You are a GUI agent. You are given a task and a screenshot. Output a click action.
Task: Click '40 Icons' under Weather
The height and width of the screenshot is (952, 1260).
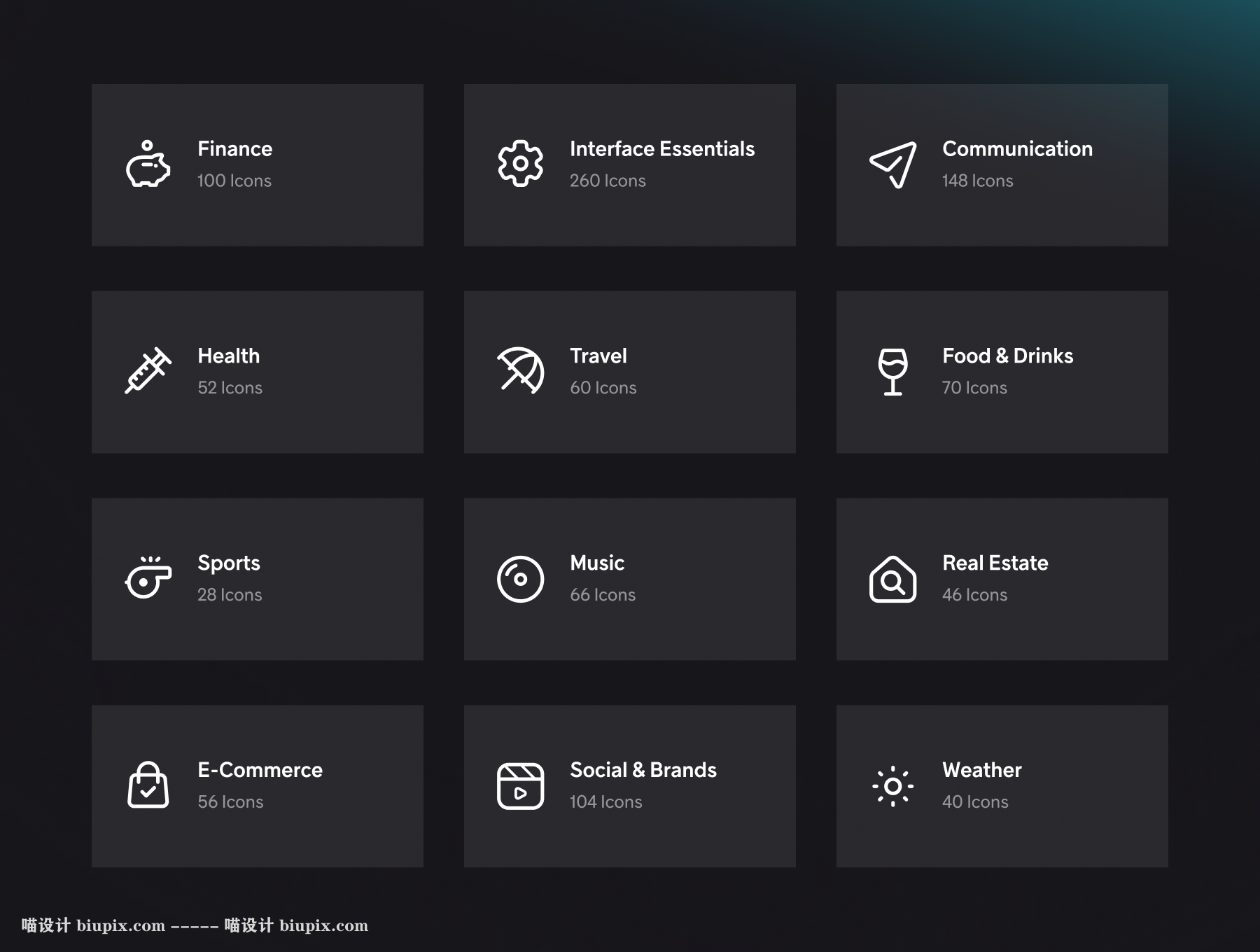974,802
